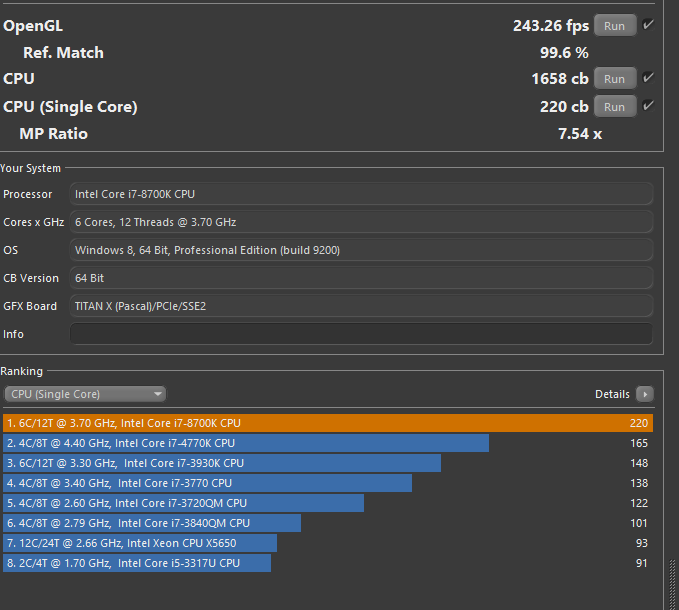Click the Cores x GHz field
Viewport: 679px width, 610px height.
coord(361,222)
